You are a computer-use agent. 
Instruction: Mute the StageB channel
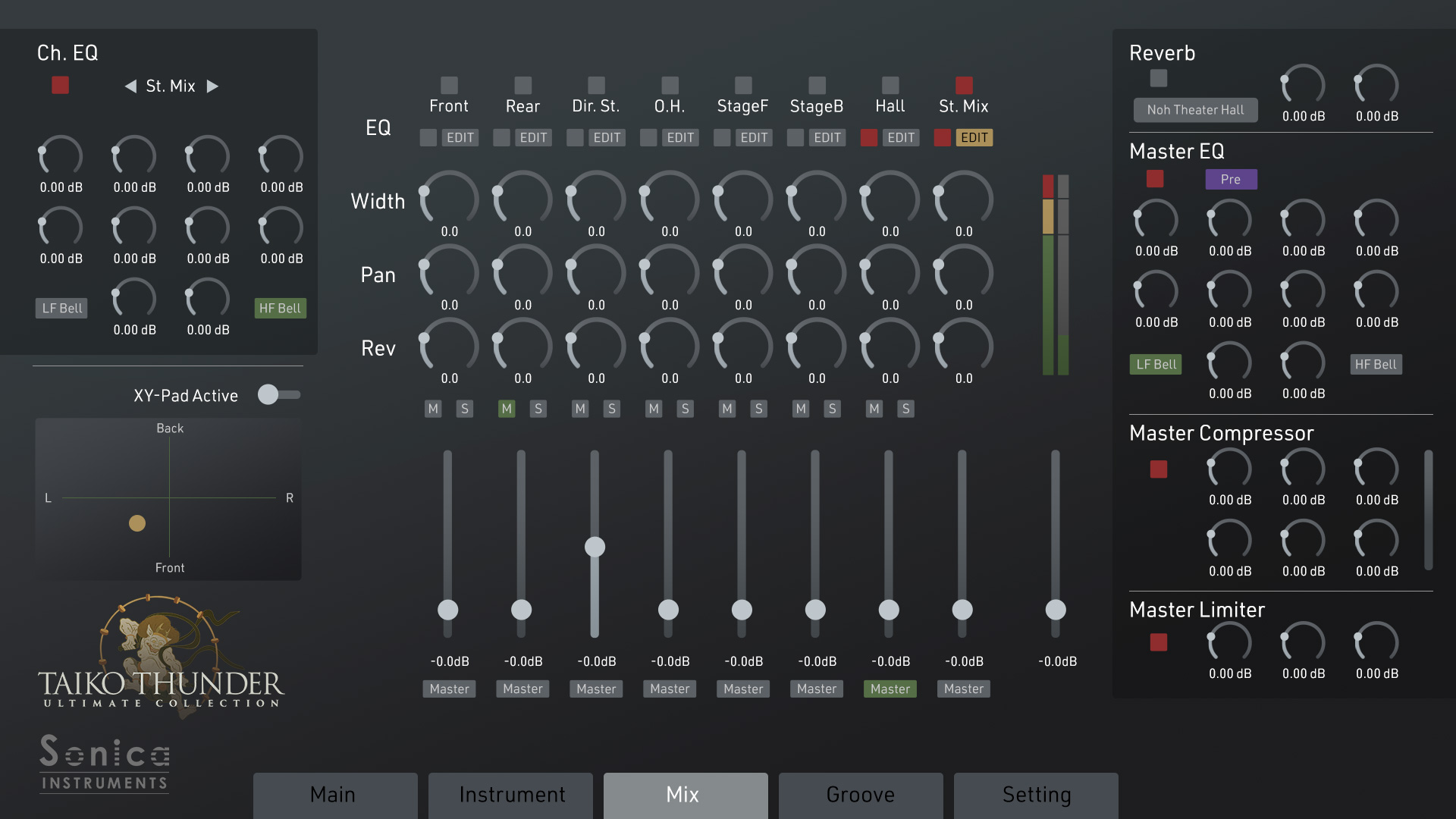pos(801,409)
